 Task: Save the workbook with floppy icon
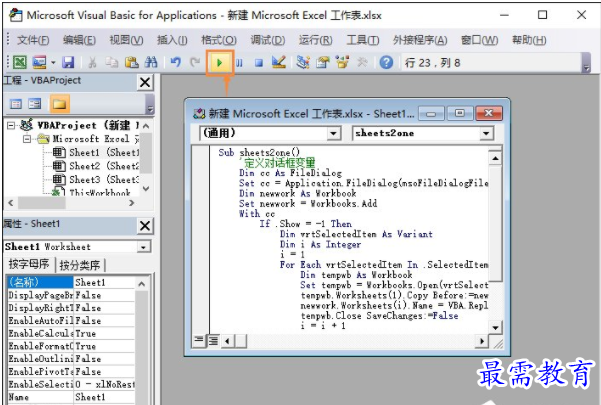click(68, 62)
